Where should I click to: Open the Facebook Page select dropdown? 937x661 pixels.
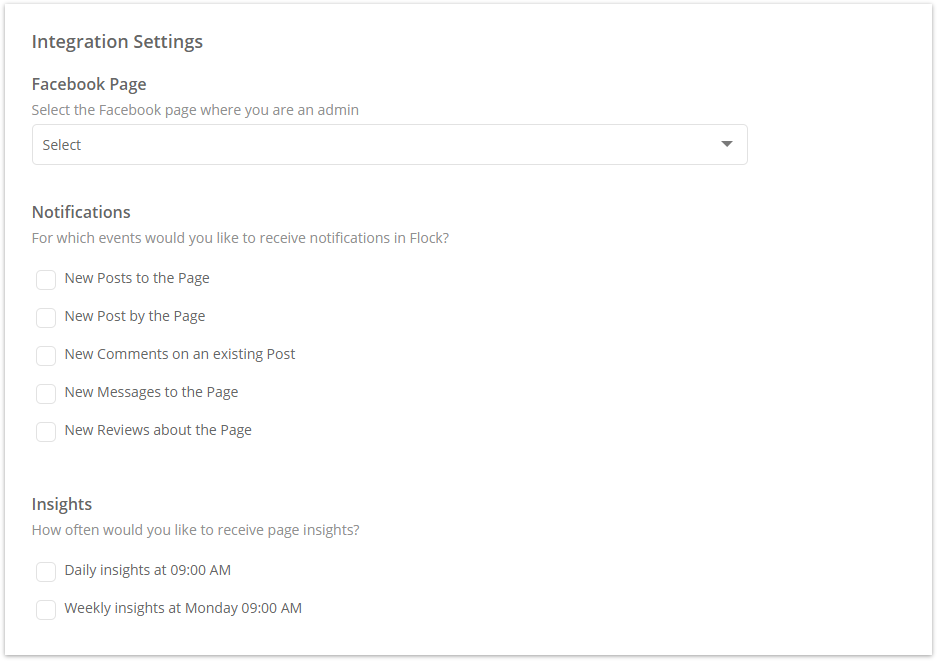[x=390, y=145]
